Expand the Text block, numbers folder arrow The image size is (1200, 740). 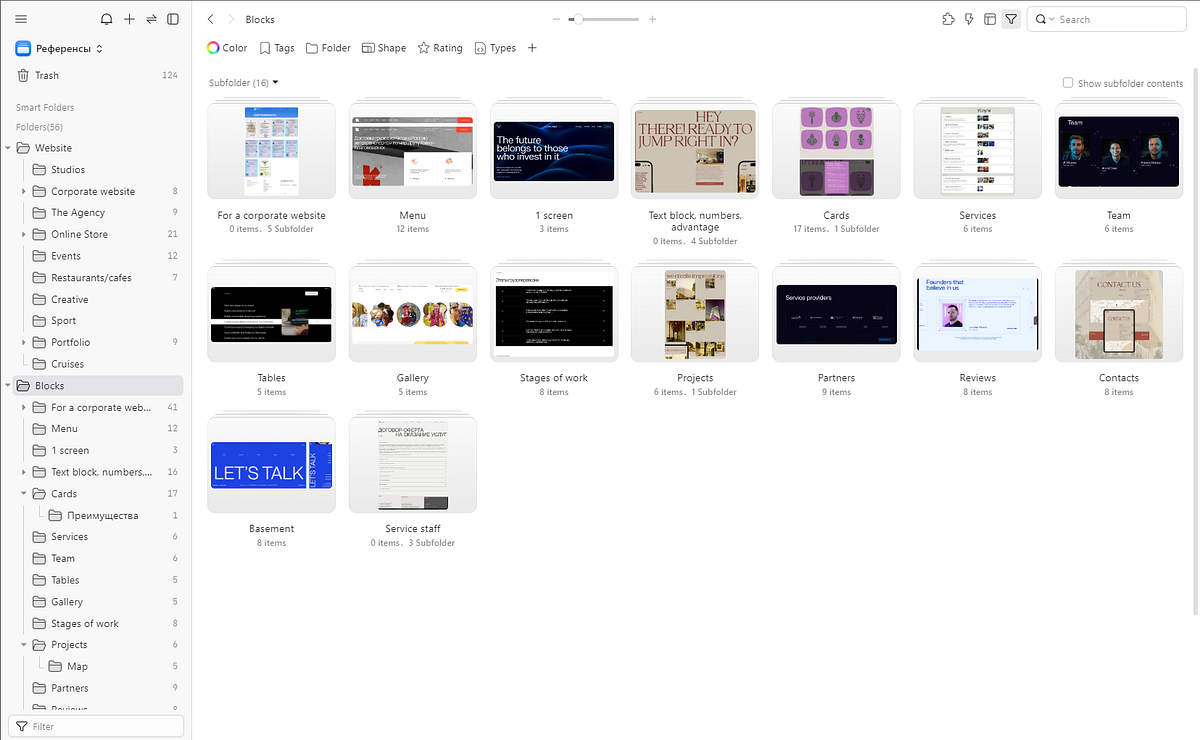[x=25, y=472]
